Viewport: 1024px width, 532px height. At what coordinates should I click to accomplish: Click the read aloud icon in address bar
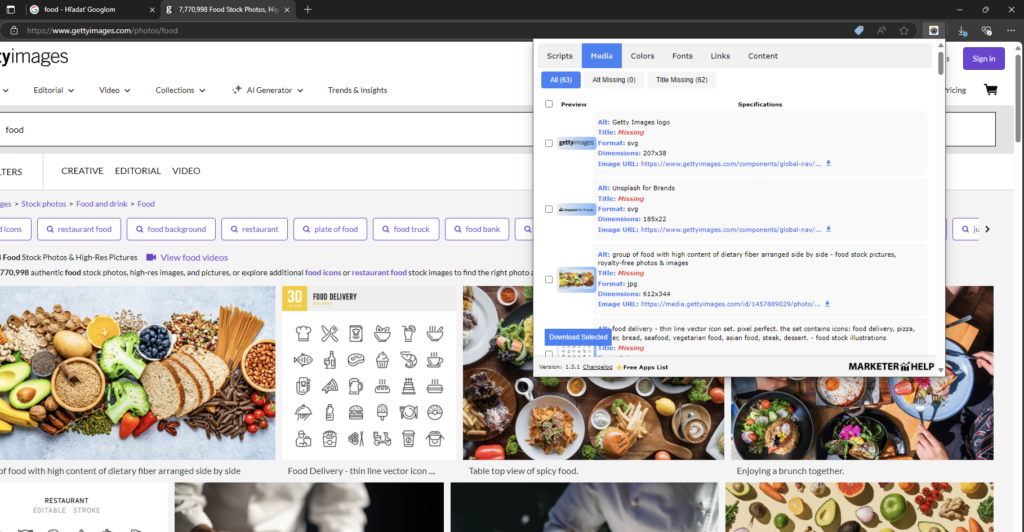(x=882, y=30)
